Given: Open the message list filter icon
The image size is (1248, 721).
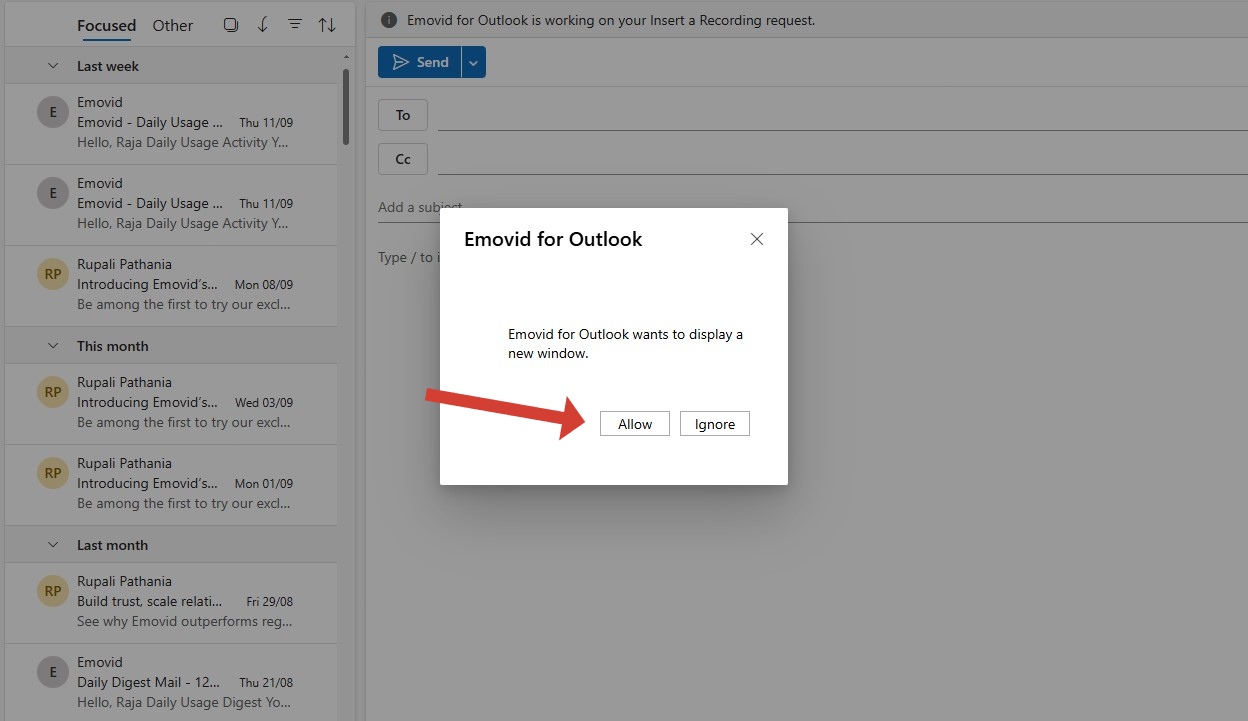Looking at the screenshot, I should 295,24.
